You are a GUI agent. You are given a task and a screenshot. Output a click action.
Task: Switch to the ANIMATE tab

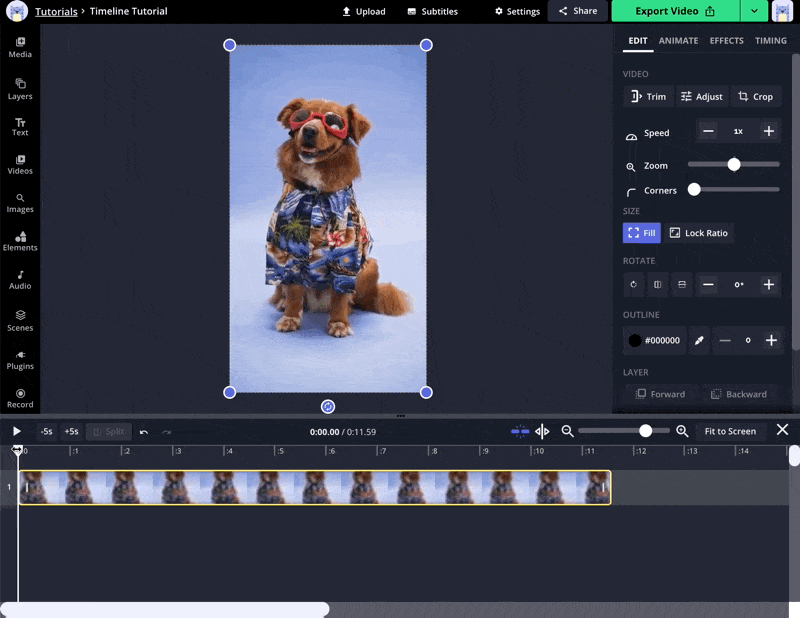click(678, 41)
